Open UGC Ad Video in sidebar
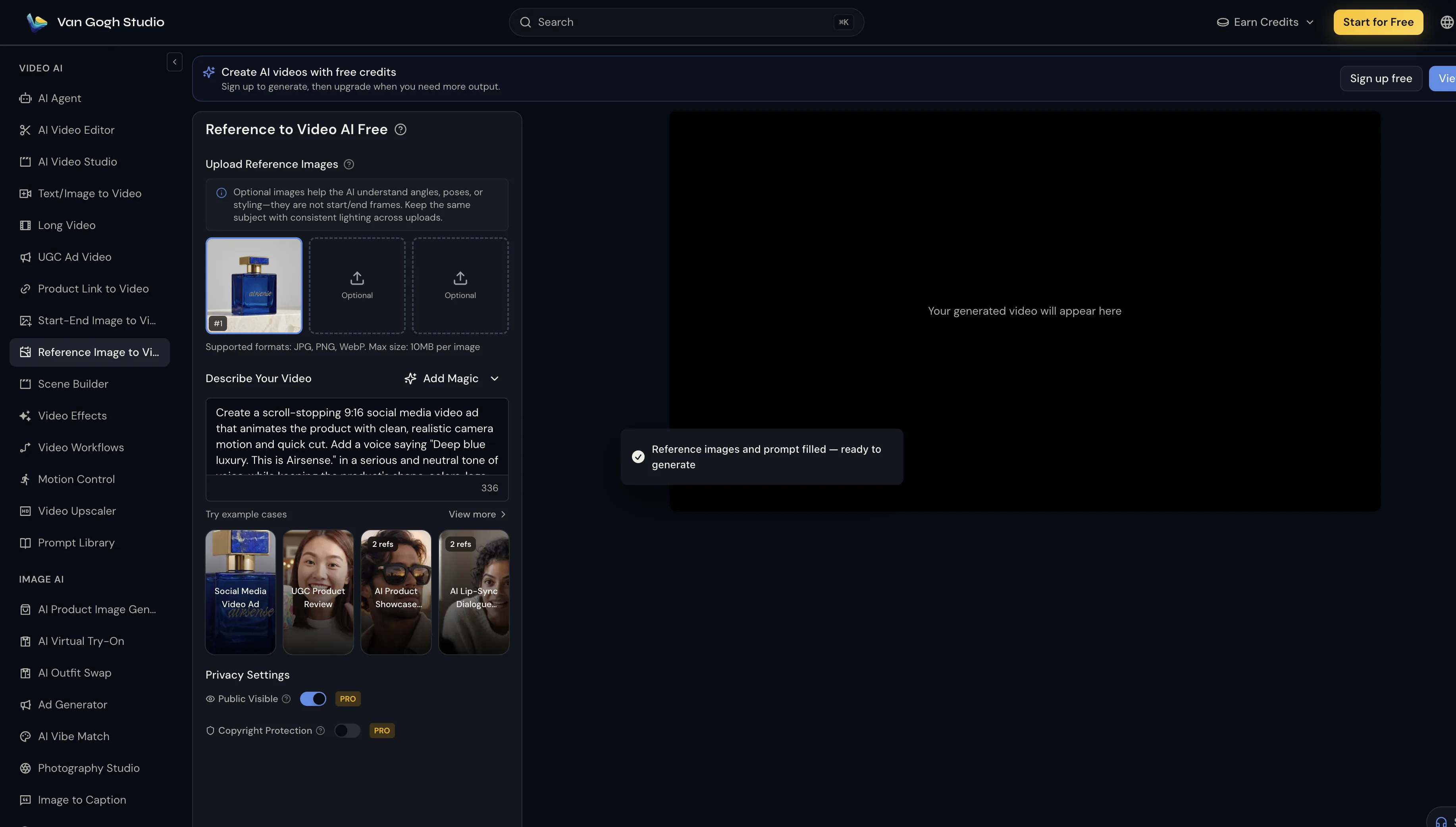This screenshot has width=1456, height=827. click(x=90, y=257)
